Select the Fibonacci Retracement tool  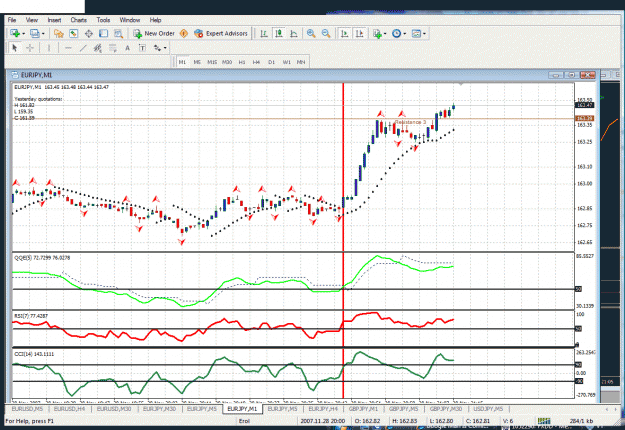[x=113, y=48]
